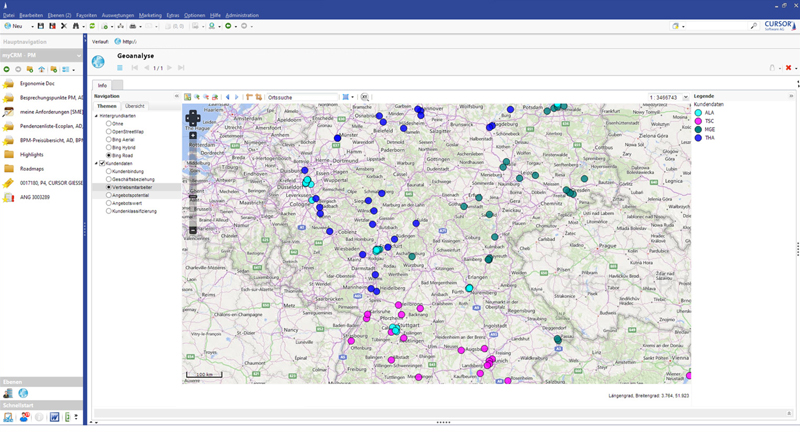
Task: Click the blue previous map view arrow
Action: [228, 98]
